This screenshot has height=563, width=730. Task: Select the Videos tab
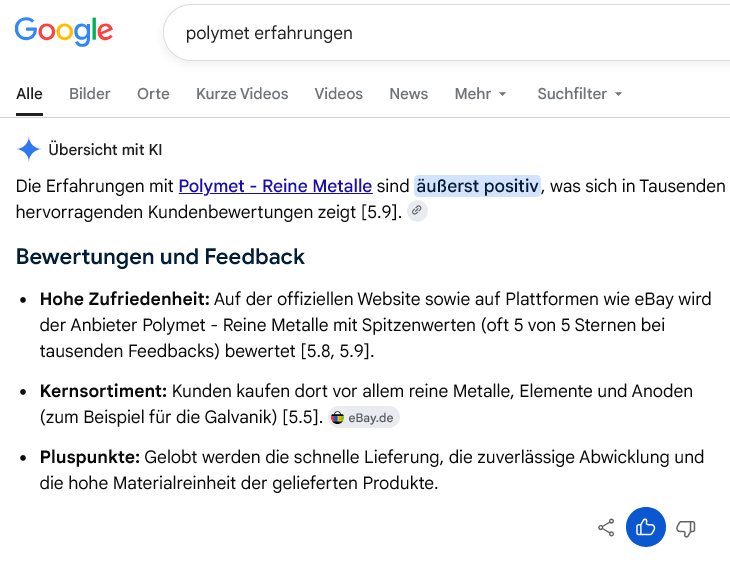point(338,94)
